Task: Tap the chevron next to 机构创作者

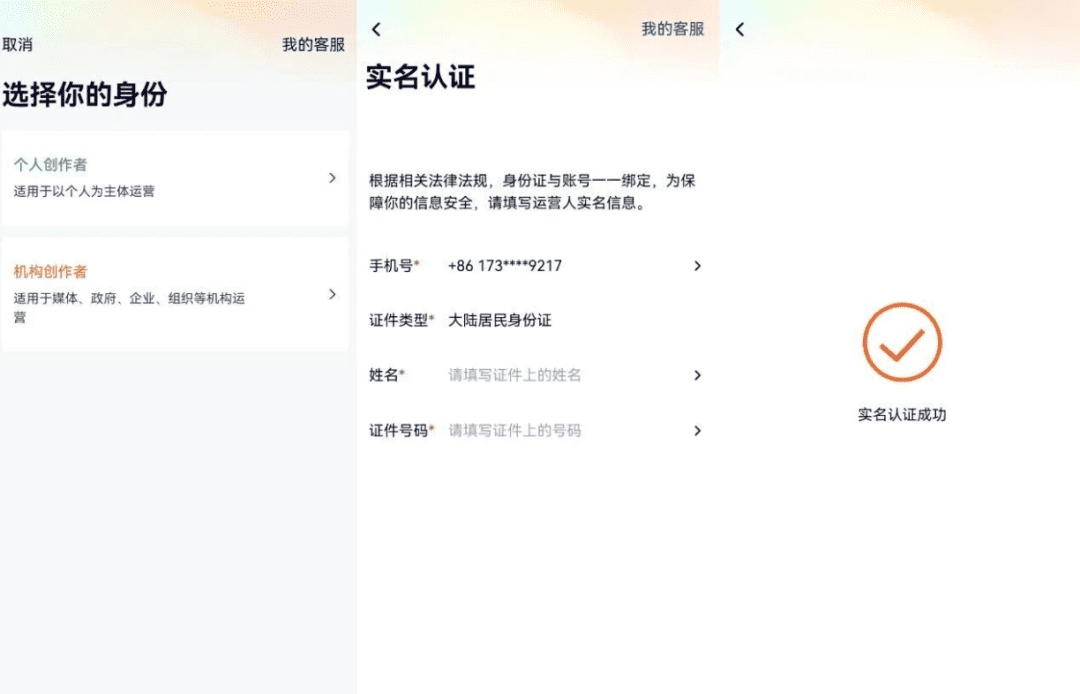Action: point(333,293)
